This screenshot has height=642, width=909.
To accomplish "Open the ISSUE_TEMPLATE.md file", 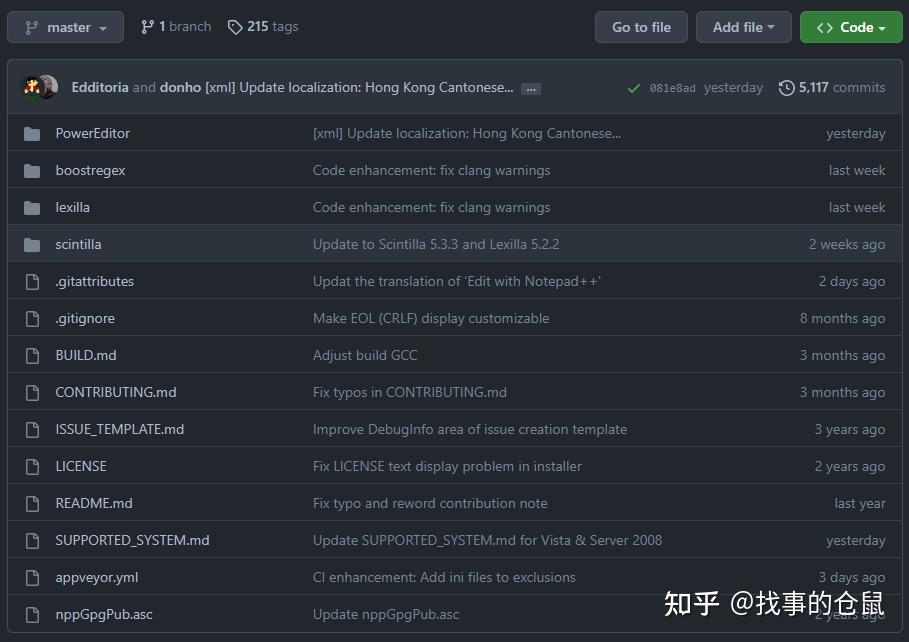I will click(120, 430).
